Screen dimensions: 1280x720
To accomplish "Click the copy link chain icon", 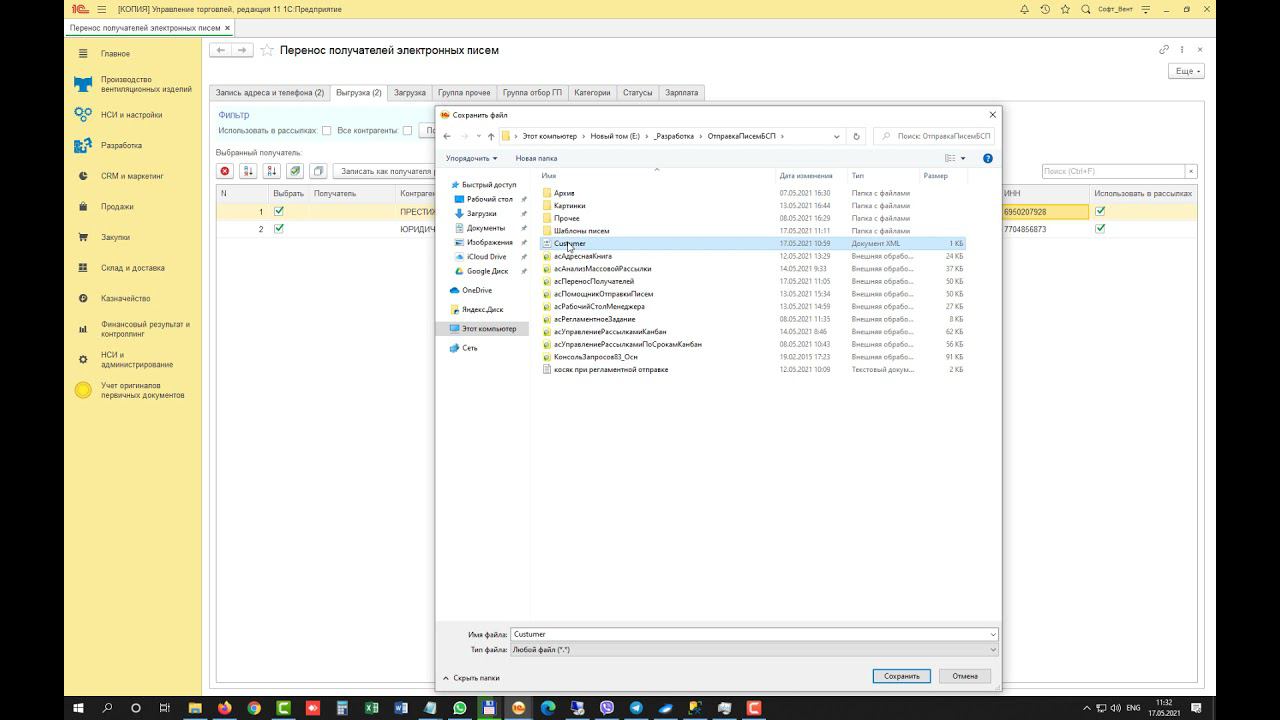I will tap(1164, 50).
